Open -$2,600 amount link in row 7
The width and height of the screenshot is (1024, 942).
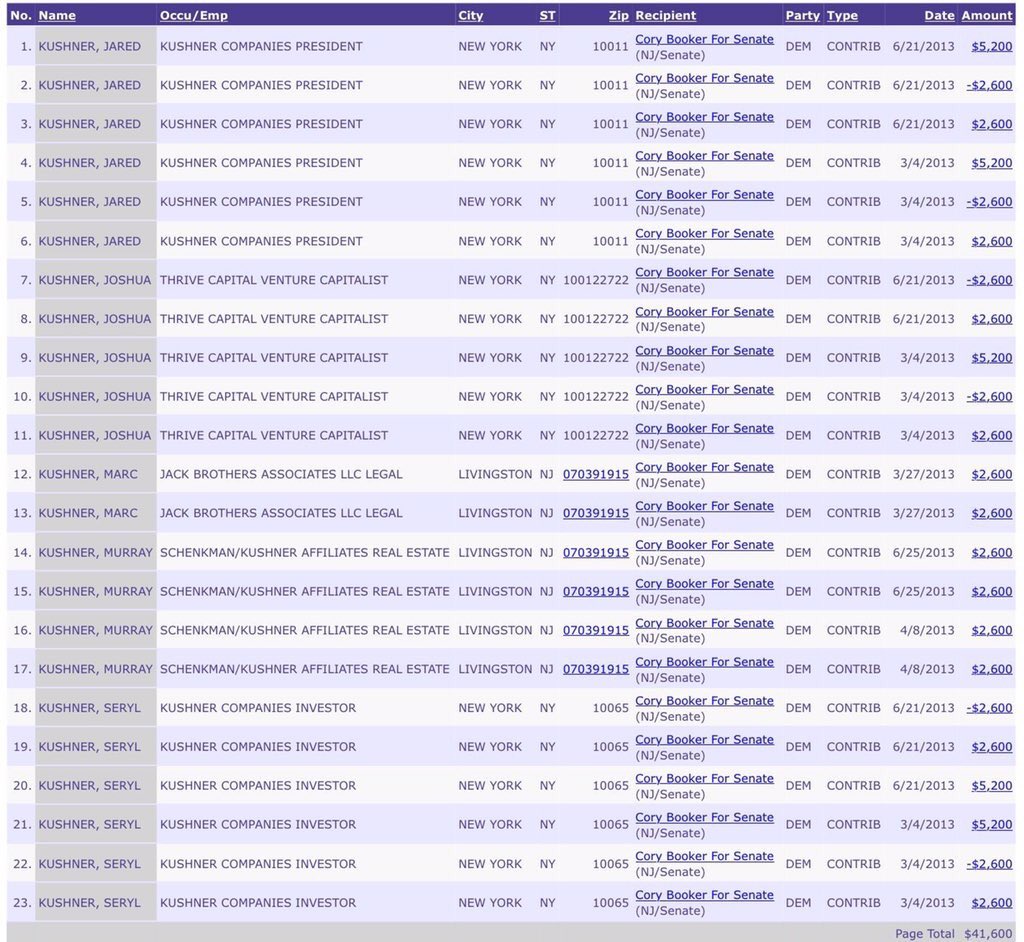989,280
